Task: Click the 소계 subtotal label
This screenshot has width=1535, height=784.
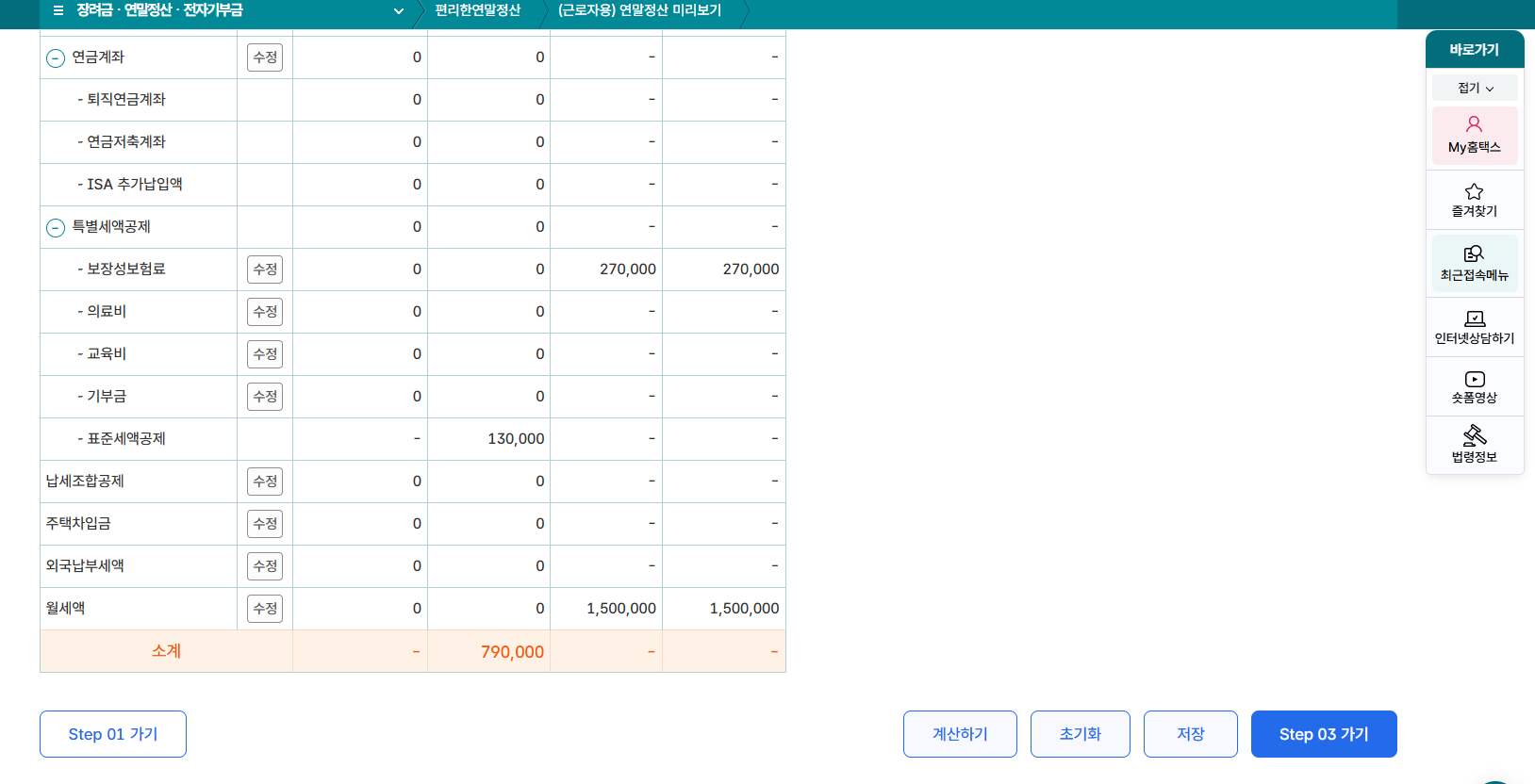Action: coord(166,651)
